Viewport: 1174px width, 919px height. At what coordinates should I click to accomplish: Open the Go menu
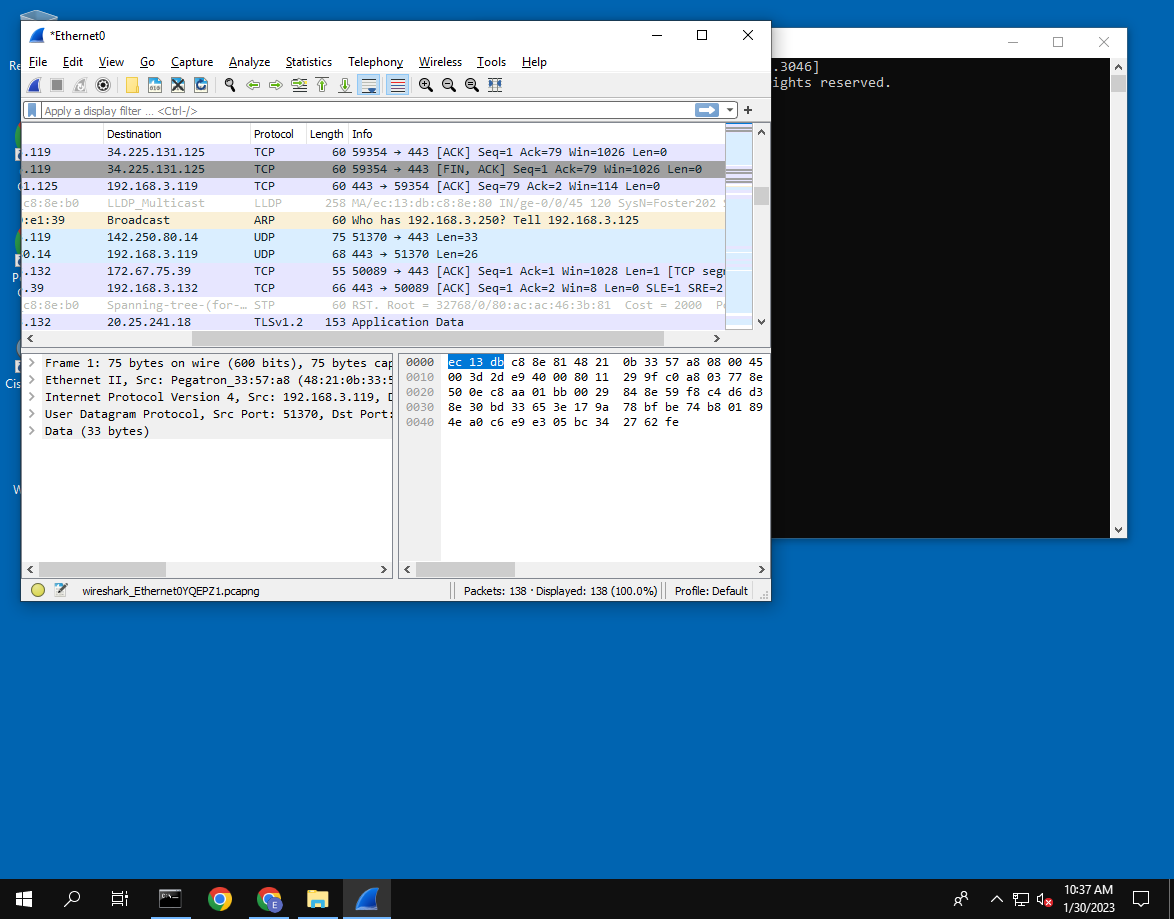coord(147,62)
